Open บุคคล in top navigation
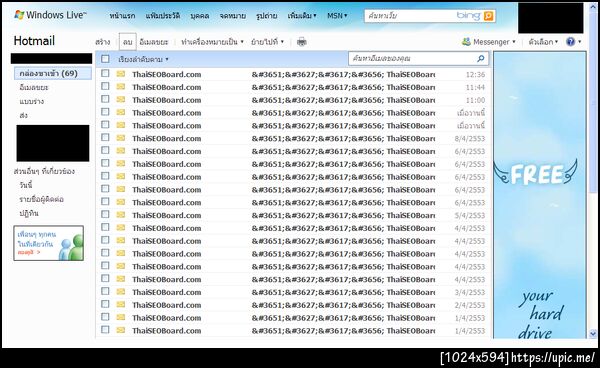Image resolution: width=600 pixels, height=368 pixels. coord(200,16)
